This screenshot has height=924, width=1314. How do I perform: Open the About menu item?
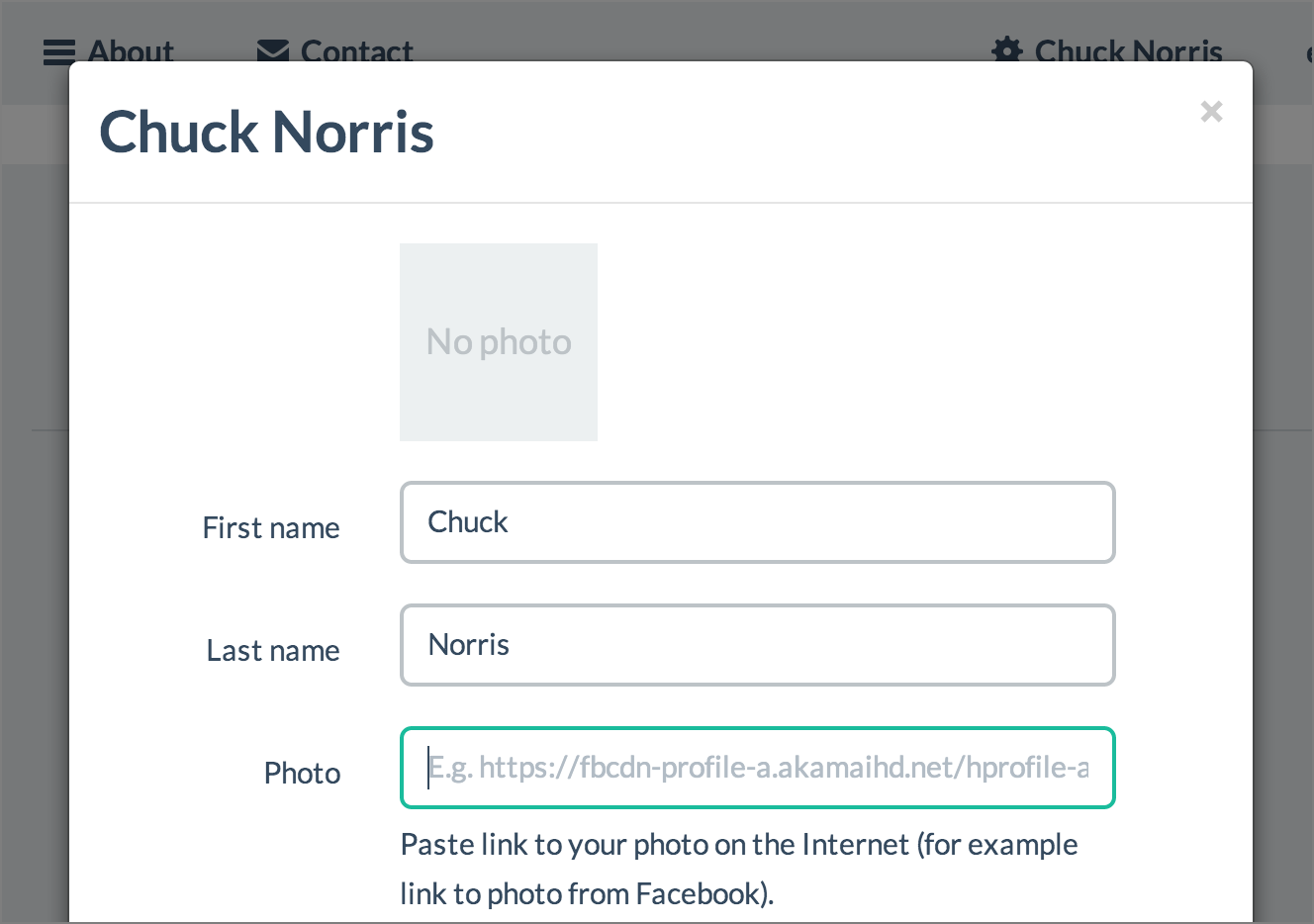click(x=131, y=49)
